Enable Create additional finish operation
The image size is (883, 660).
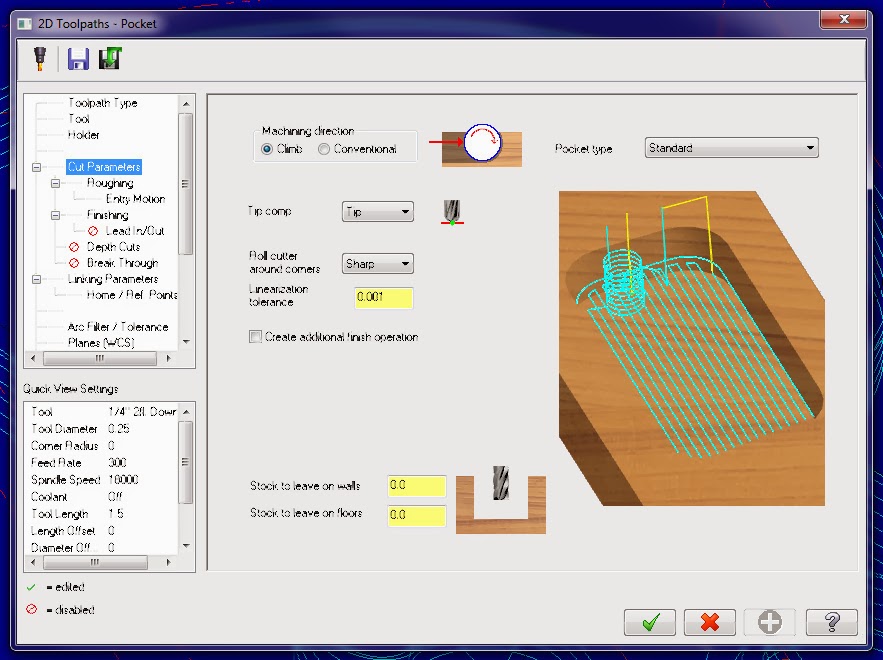(257, 337)
